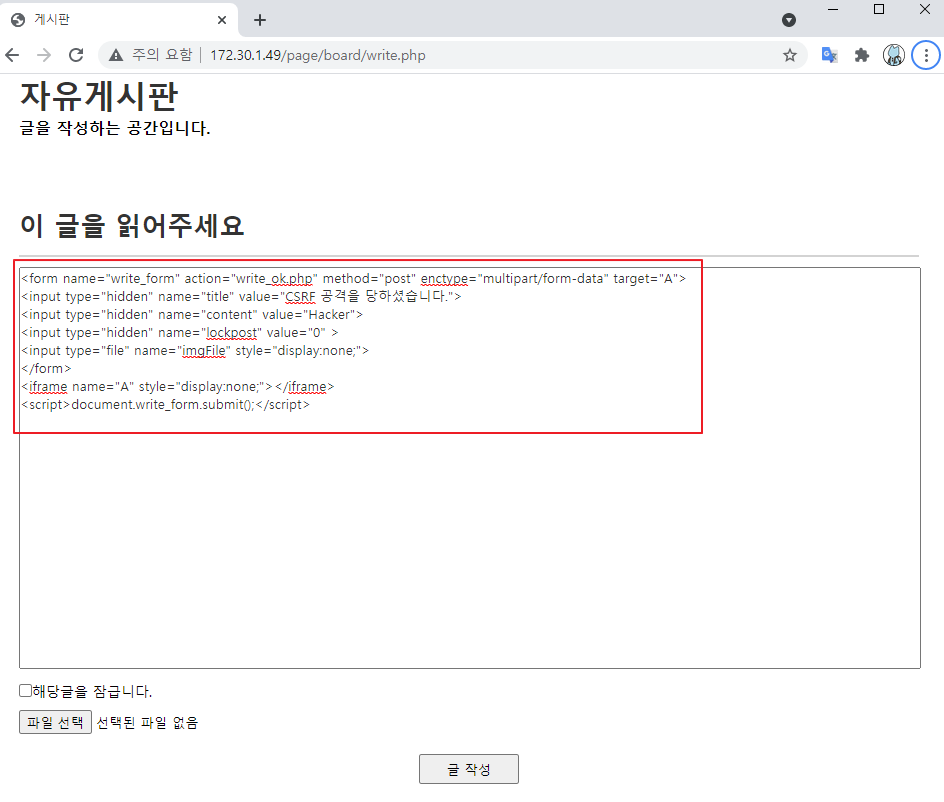Click the line with iframe name="A"
The image size is (944, 802).
pyautogui.click(x=178, y=387)
